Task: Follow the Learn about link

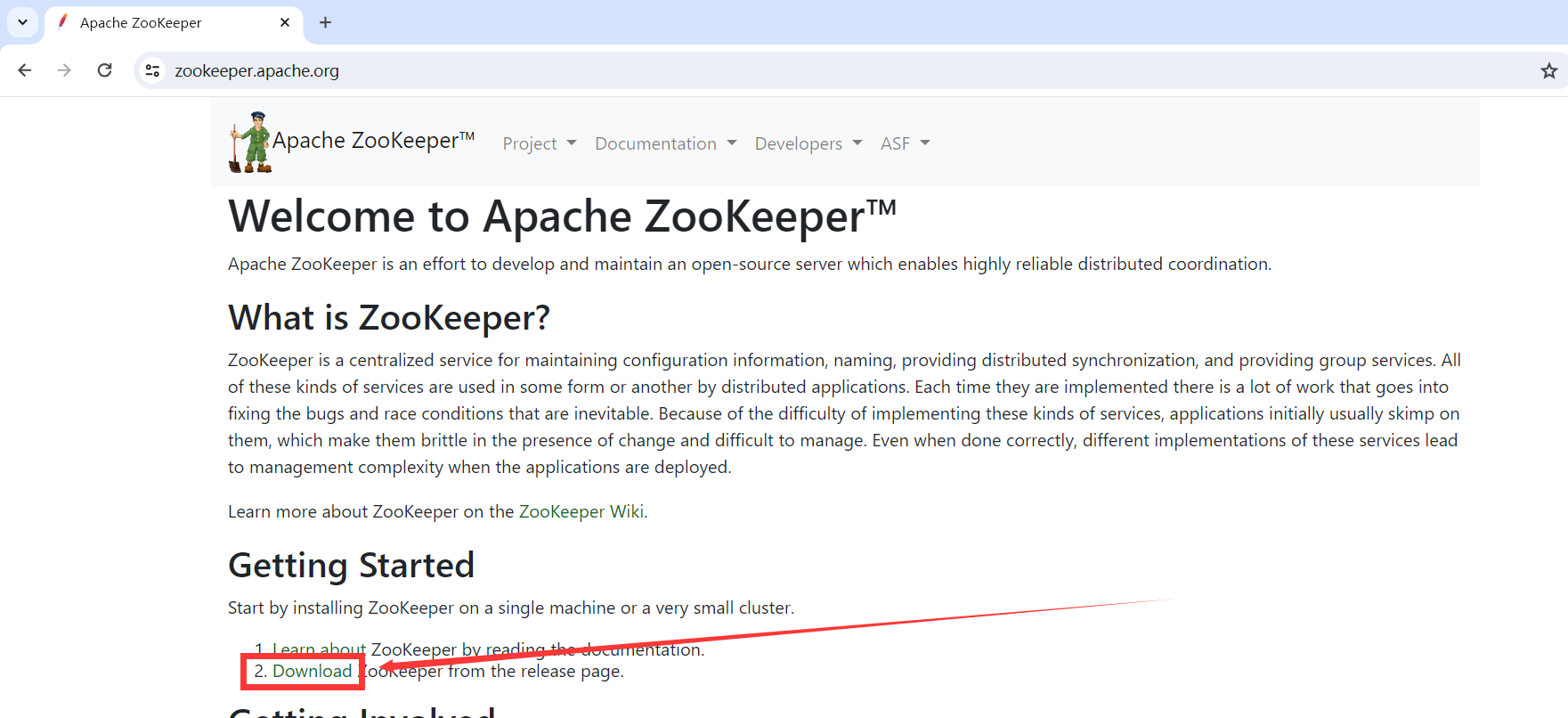Action: click(x=320, y=649)
